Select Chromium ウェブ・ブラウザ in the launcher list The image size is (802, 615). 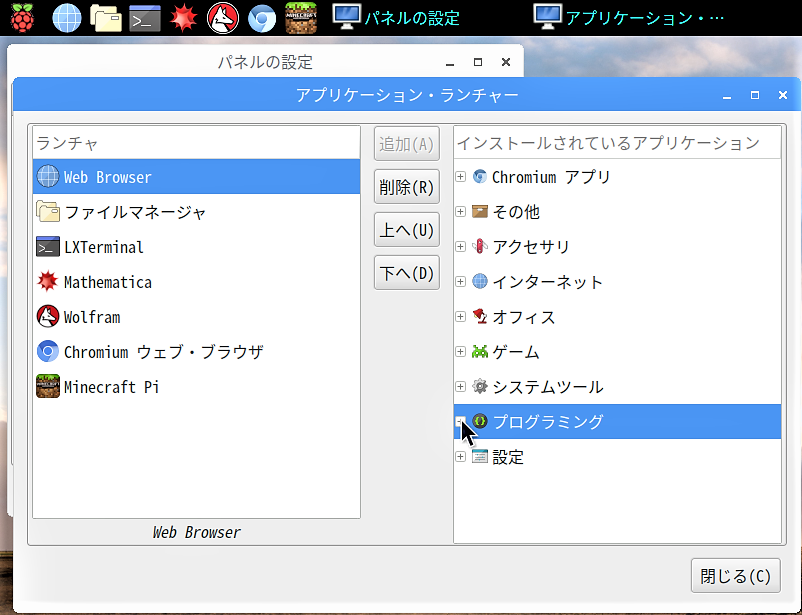196,352
